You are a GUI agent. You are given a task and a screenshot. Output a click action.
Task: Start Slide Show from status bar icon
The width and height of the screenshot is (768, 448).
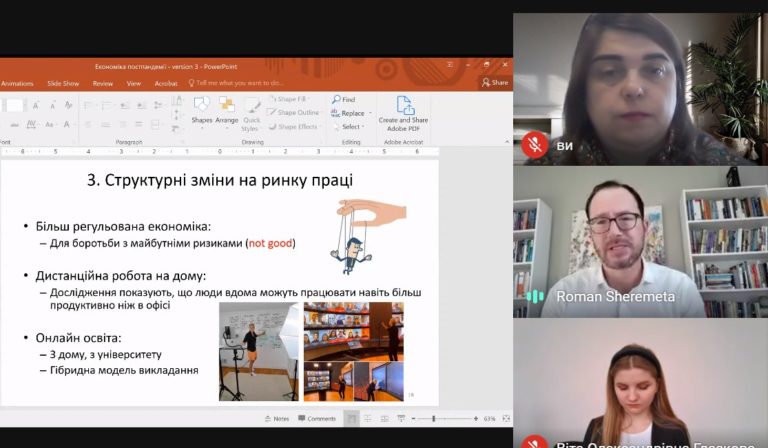coord(401,419)
